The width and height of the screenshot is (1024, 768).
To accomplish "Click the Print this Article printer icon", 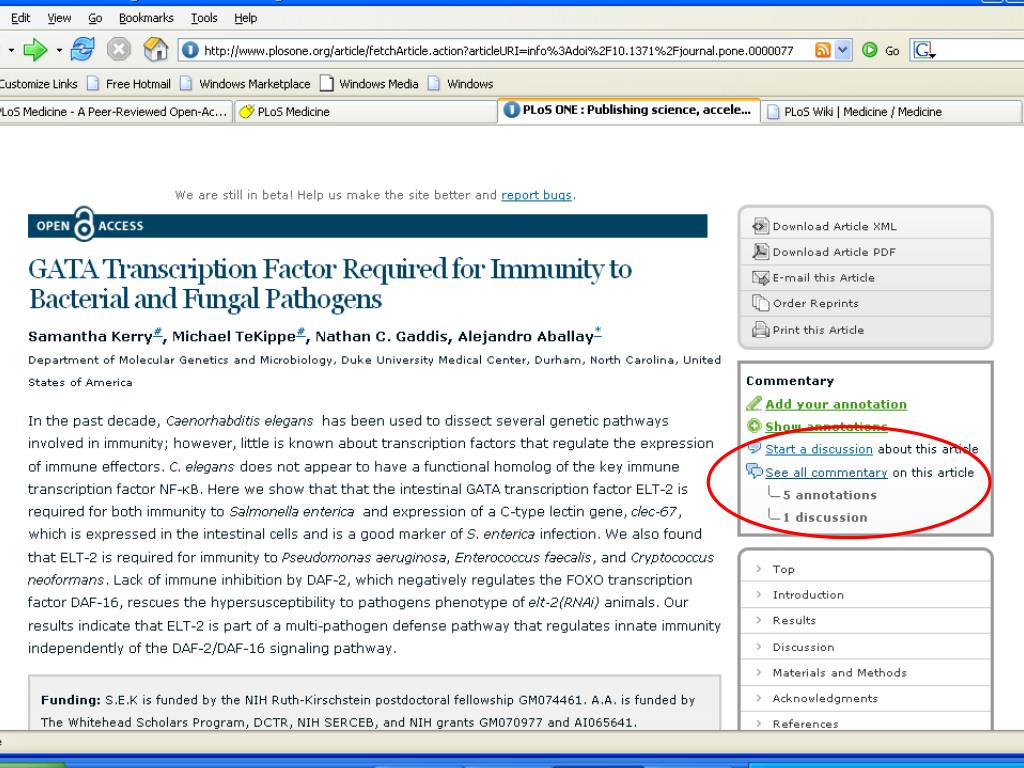I will click(x=760, y=330).
